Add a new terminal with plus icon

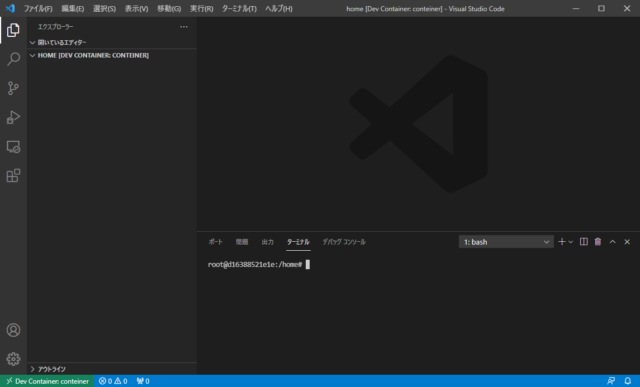tap(562, 242)
